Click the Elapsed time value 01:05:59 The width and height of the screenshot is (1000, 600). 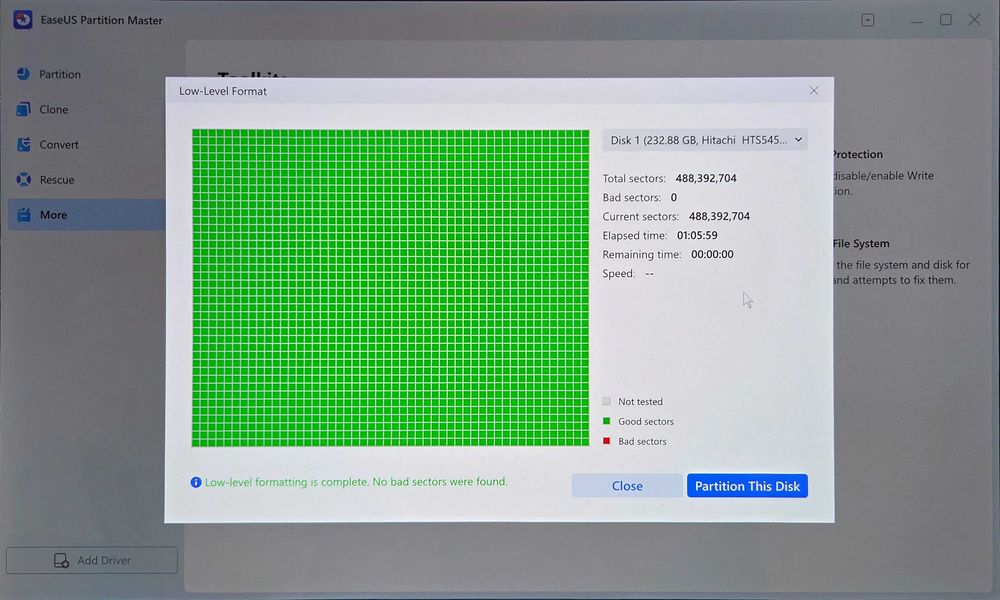coord(697,235)
